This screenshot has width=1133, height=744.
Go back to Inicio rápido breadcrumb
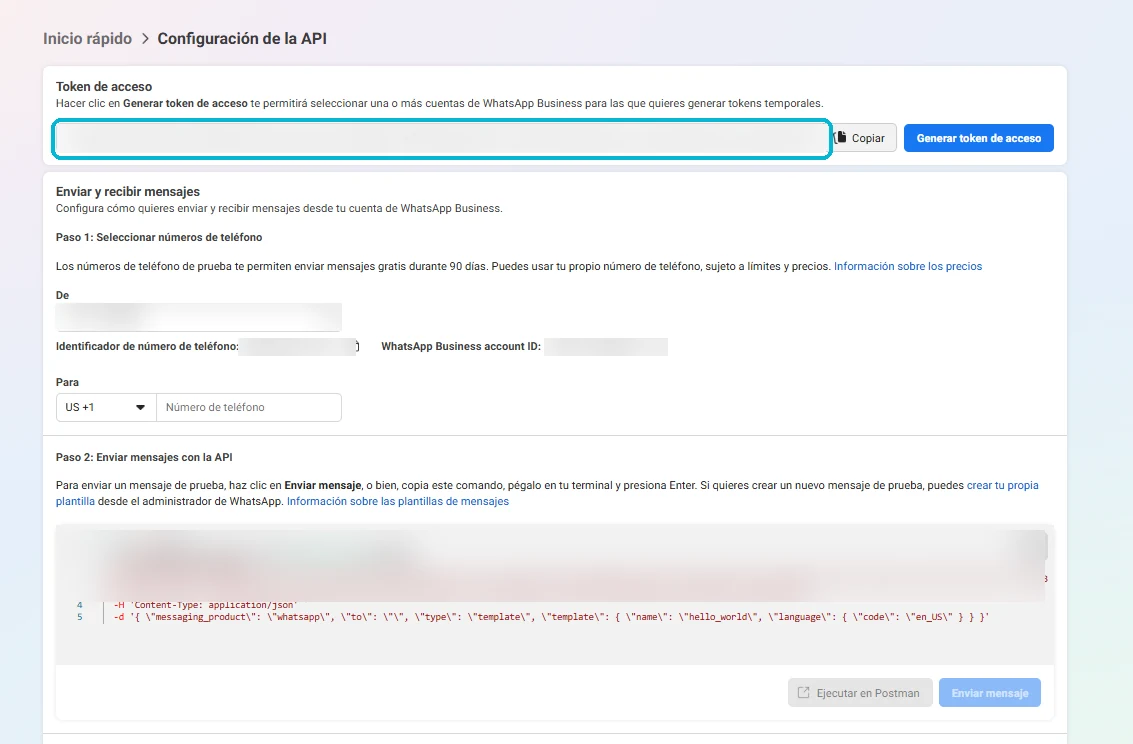click(87, 38)
